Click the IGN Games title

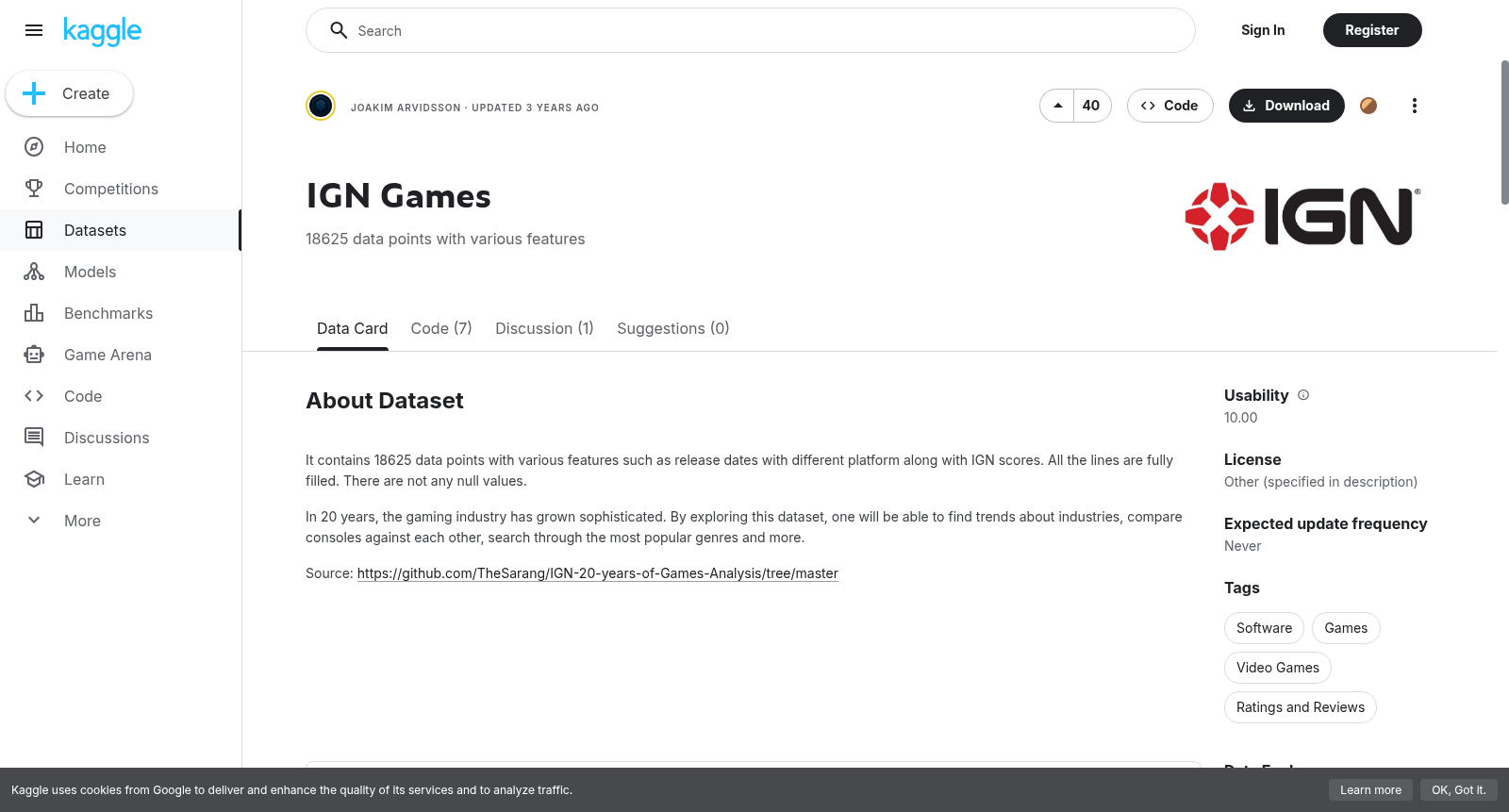click(x=398, y=196)
